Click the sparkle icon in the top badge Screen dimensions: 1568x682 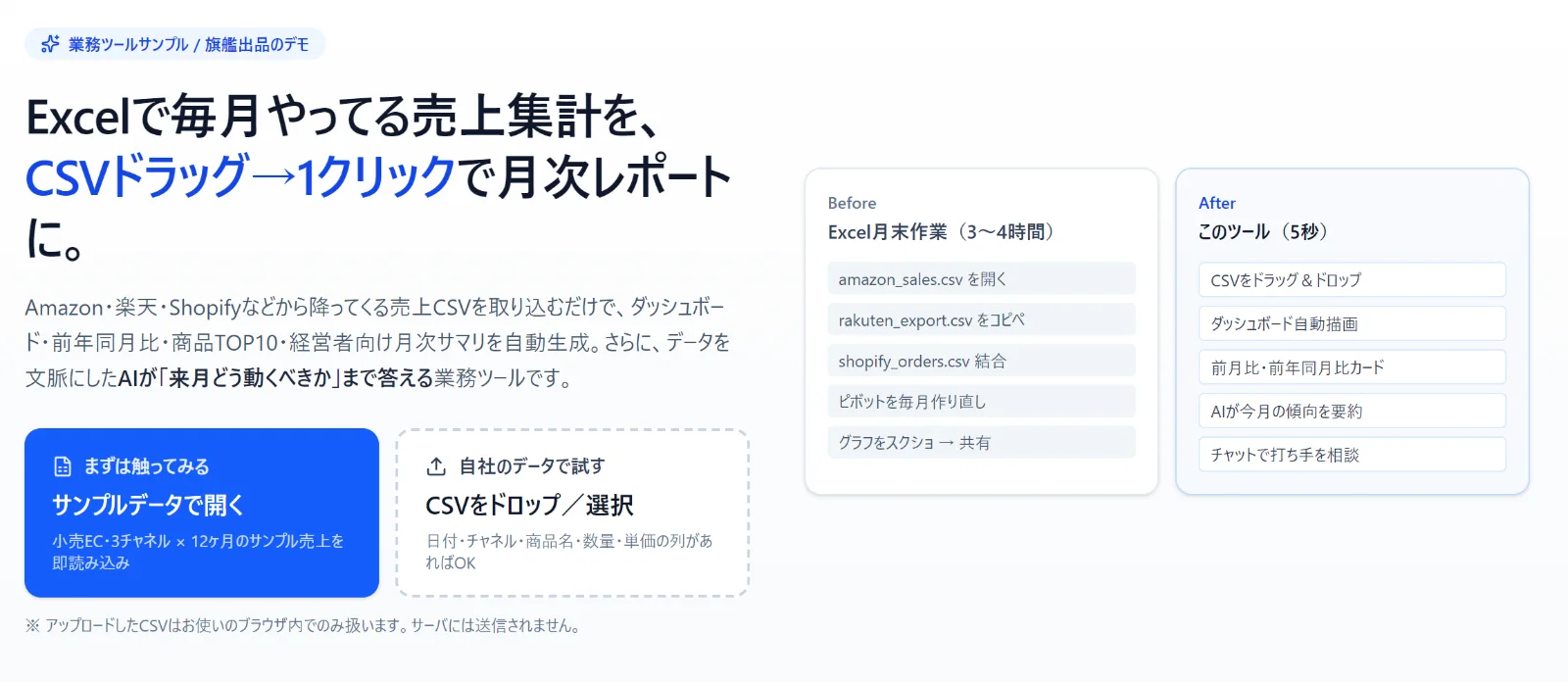50,44
